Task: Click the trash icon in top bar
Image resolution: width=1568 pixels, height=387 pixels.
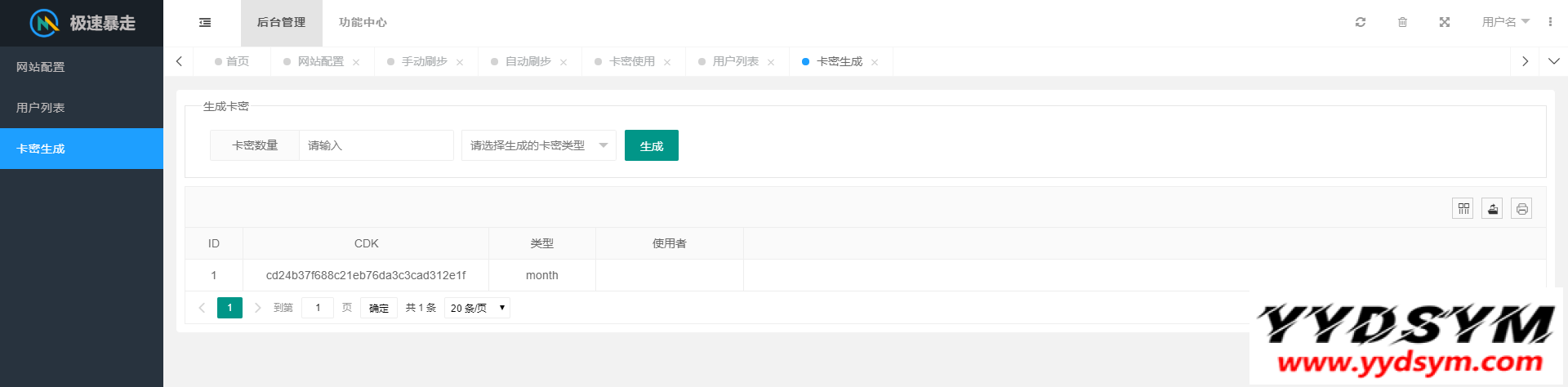Action: pos(1402,22)
